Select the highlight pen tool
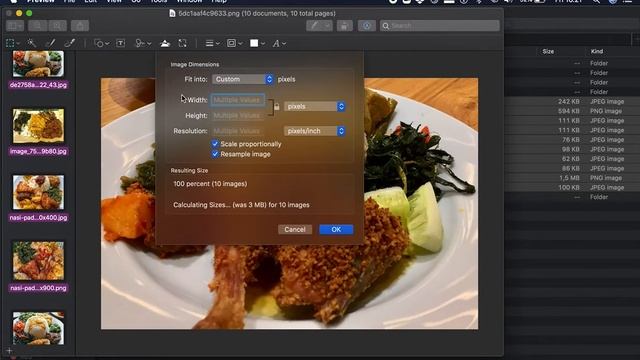 (315, 26)
